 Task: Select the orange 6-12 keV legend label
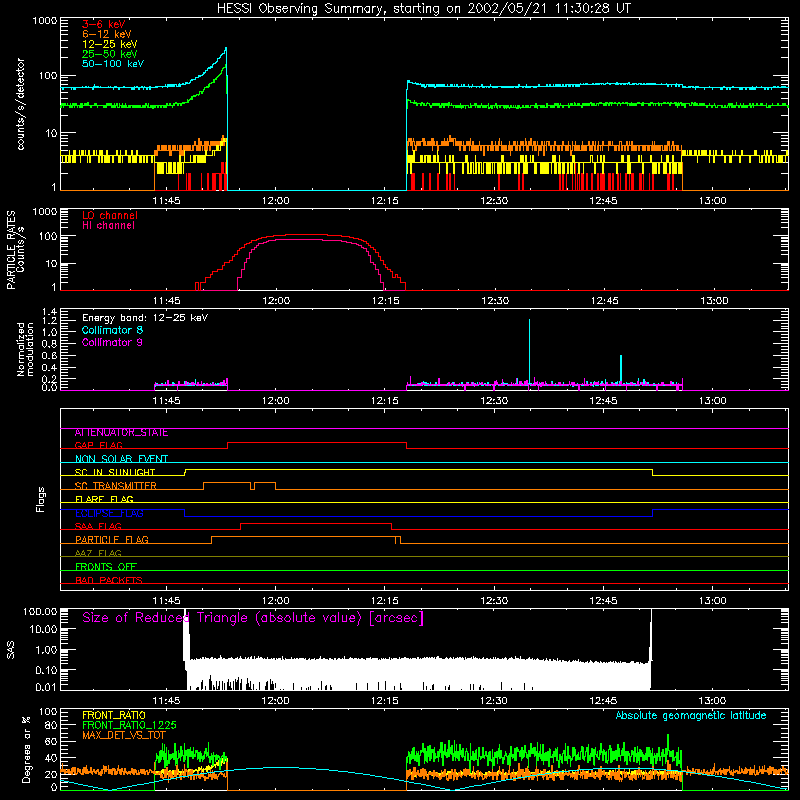tap(107, 34)
